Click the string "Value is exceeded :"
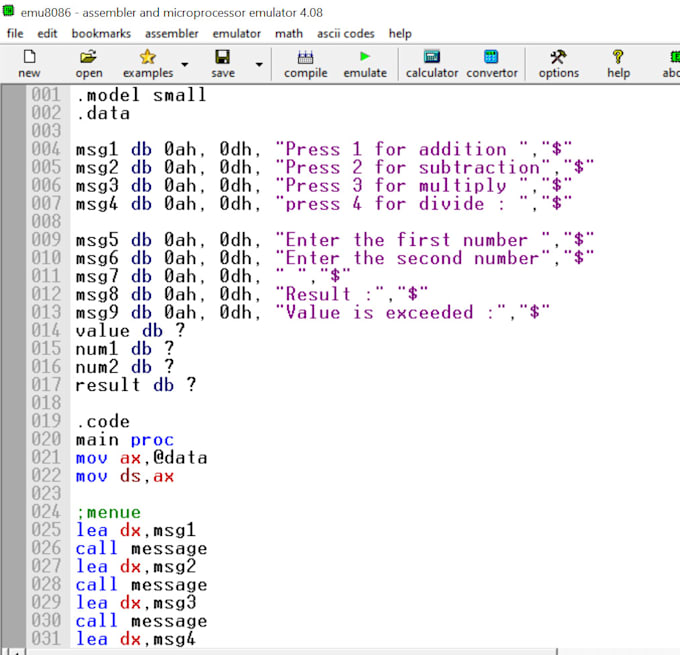Screen dimensions: 680x655 pos(392,313)
